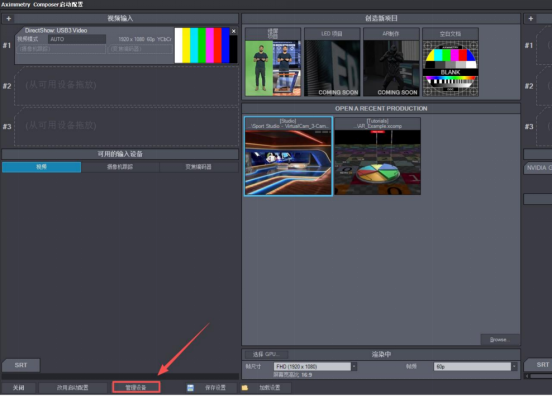
Task: Click the camera tracking slot of input #1
Action: click(x=61, y=49)
